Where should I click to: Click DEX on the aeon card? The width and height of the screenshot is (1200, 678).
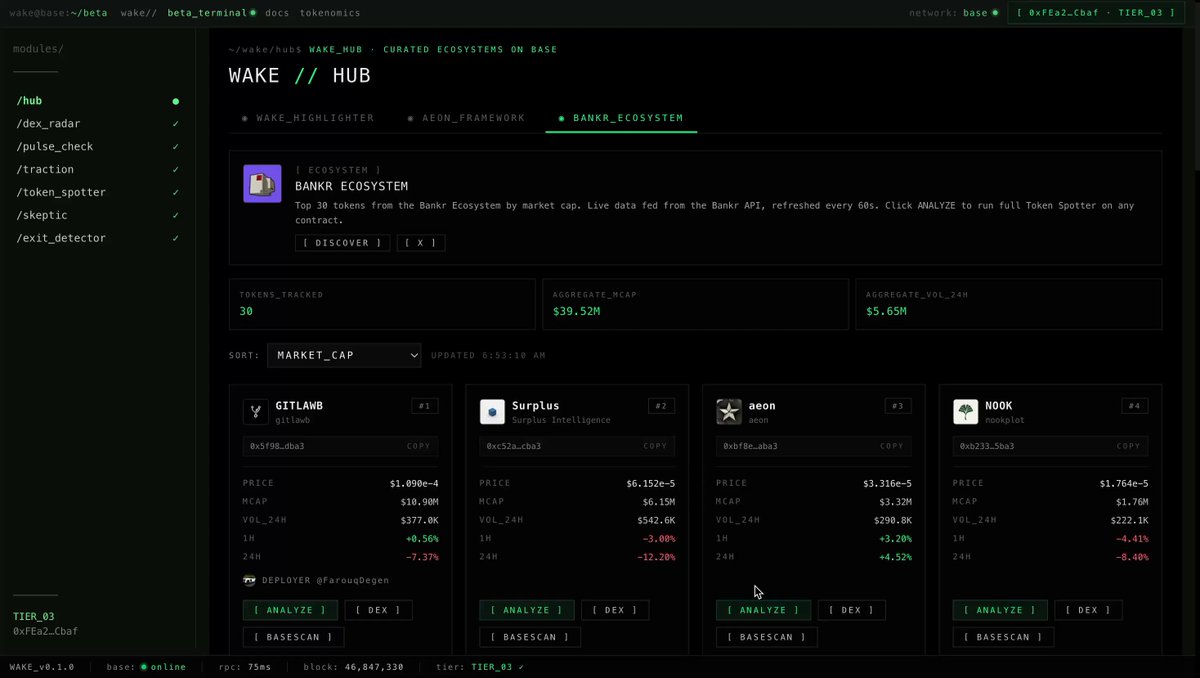point(852,610)
